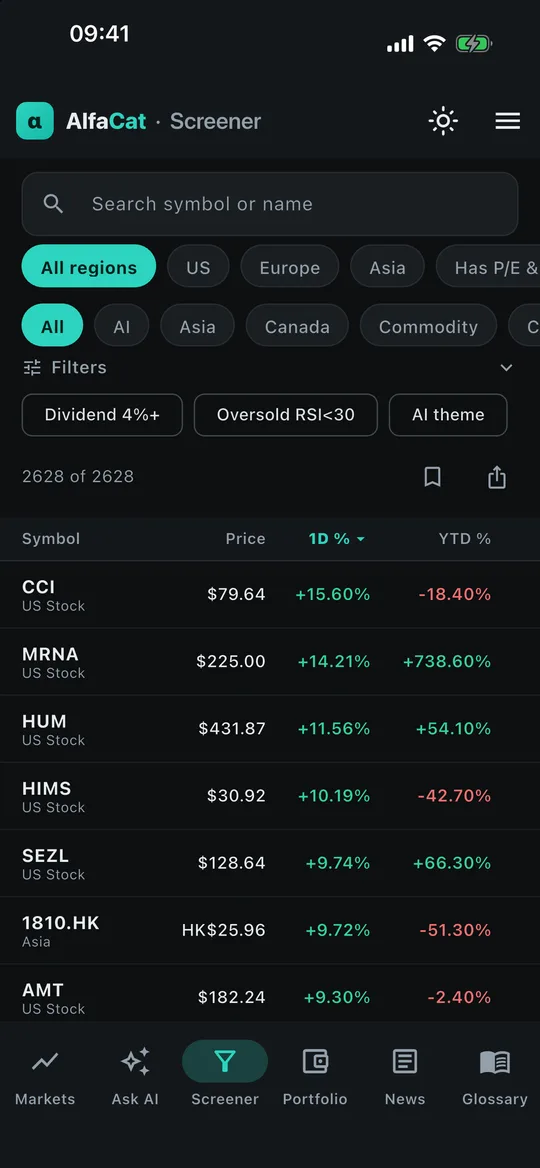
Task: Tap the cellular signal bars
Action: [x=400, y=45]
